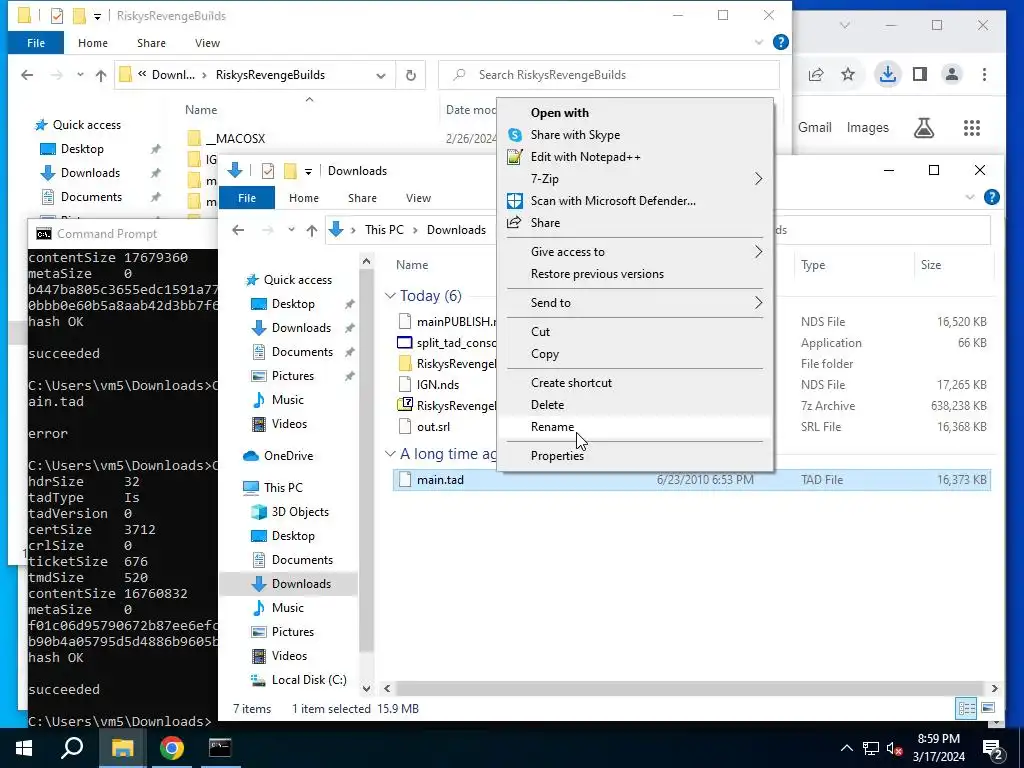1024x768 pixels.
Task: Open Windows Start menu
Action: tap(24, 748)
